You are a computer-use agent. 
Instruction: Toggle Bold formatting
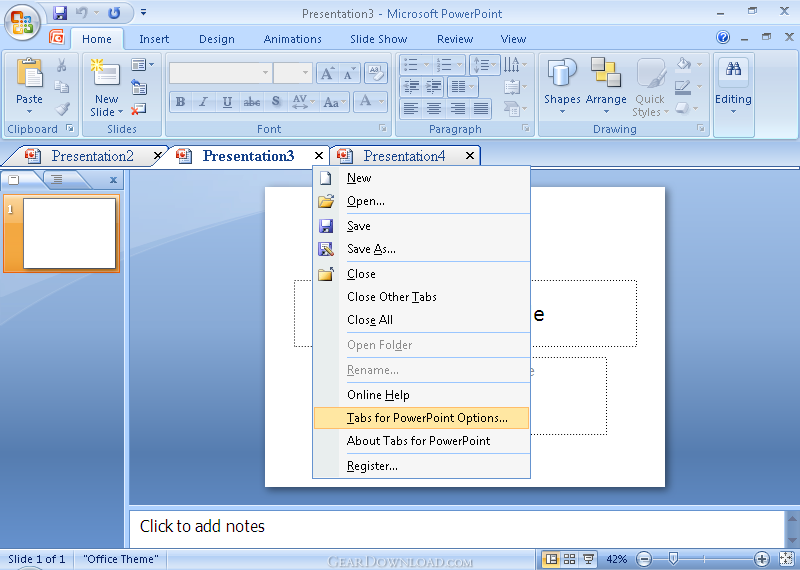pyautogui.click(x=181, y=102)
